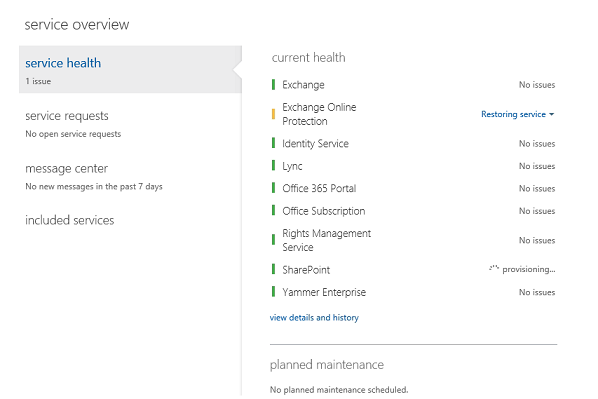598x399 pixels.
Task: Click the No issues status for Office 365 Portal
Action: [x=537, y=188]
